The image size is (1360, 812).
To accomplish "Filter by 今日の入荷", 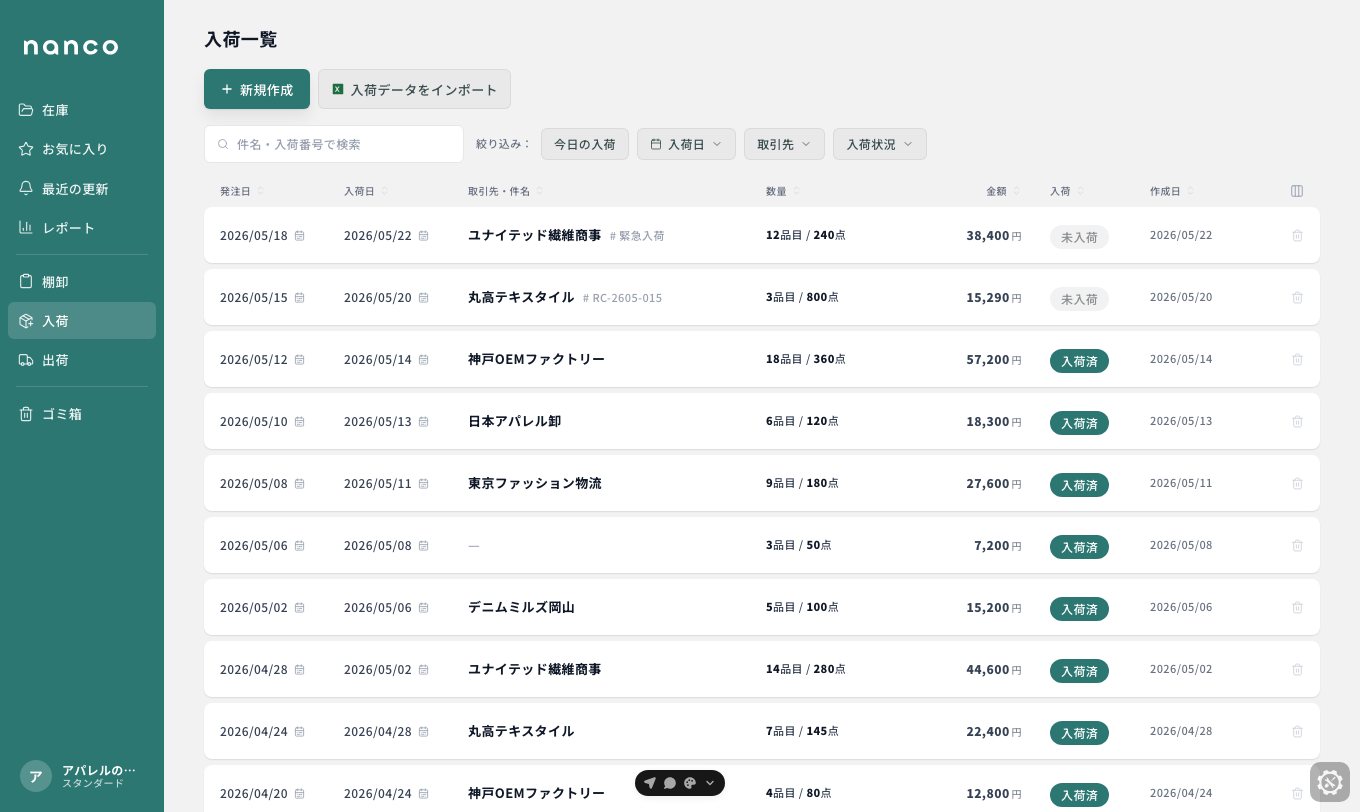I will click(x=585, y=144).
